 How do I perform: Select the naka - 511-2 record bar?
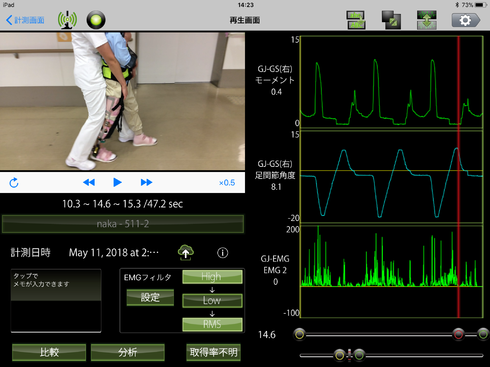pos(123,224)
